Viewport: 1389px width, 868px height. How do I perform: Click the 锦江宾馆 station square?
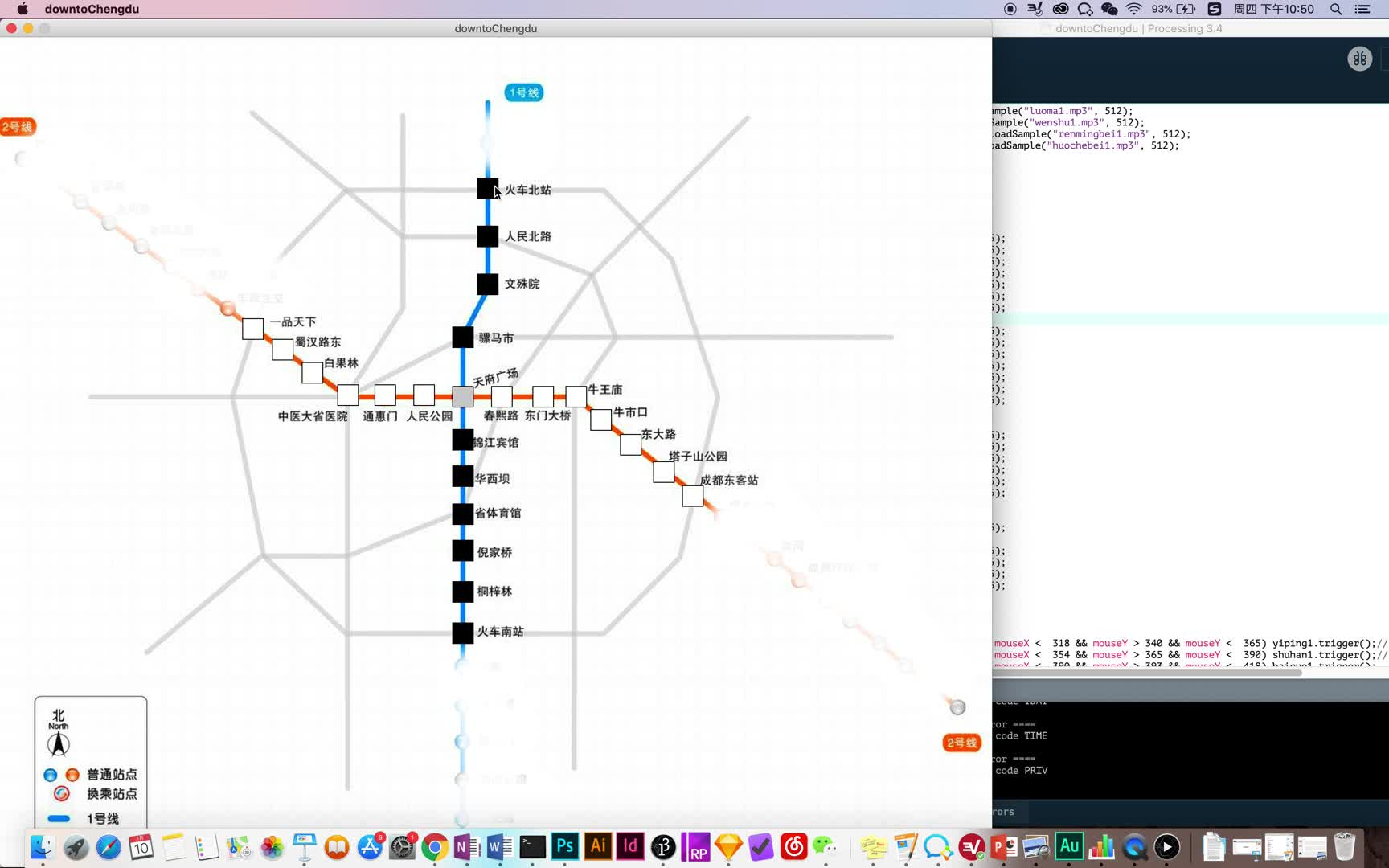point(462,440)
